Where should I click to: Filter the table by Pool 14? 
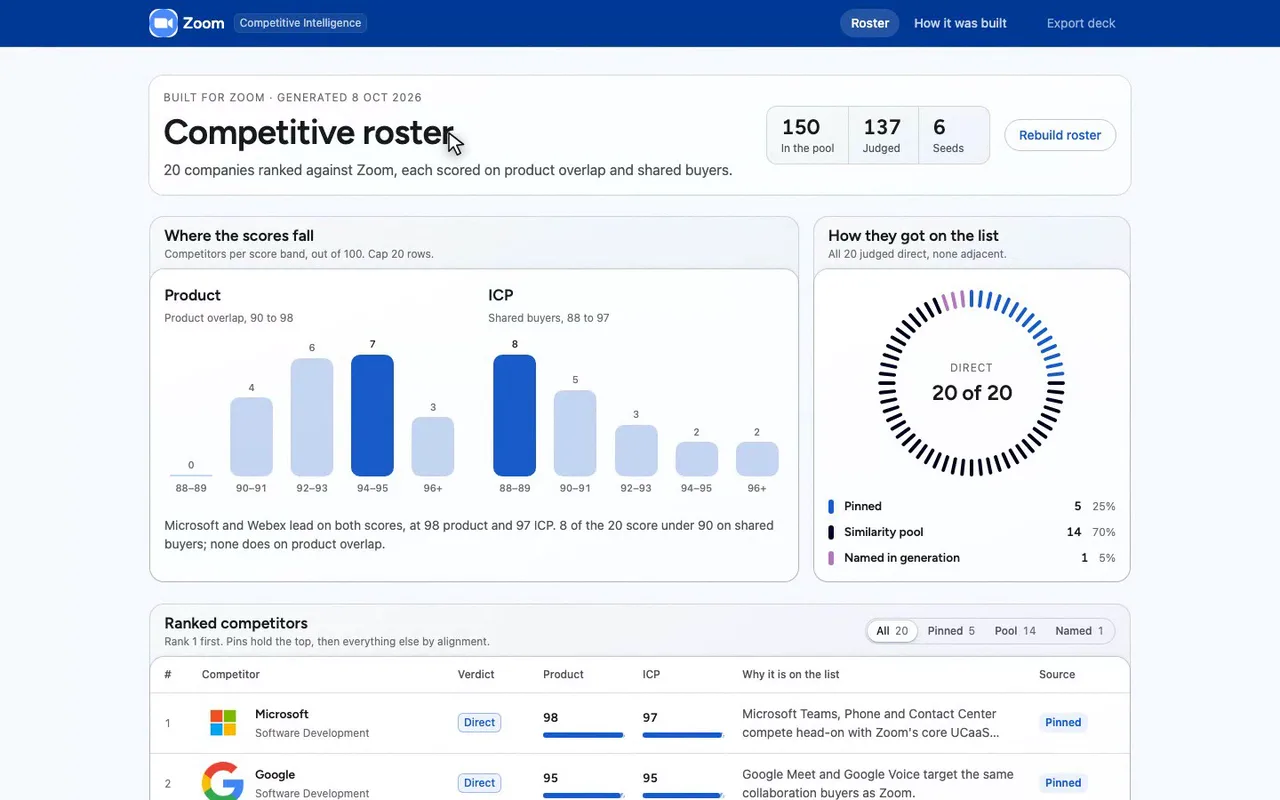click(x=1015, y=631)
